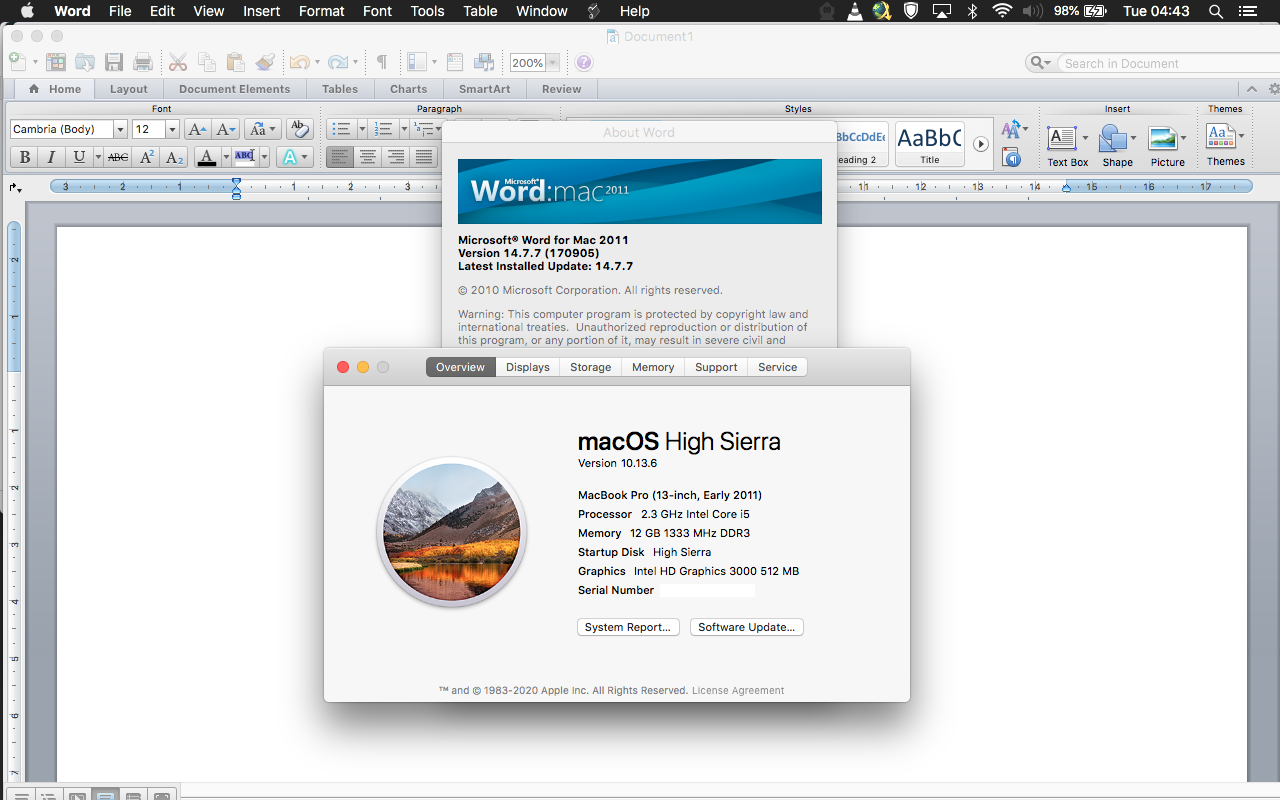Open the Toolbox icon in toolbar
1280x800 pixels.
(x=455, y=62)
